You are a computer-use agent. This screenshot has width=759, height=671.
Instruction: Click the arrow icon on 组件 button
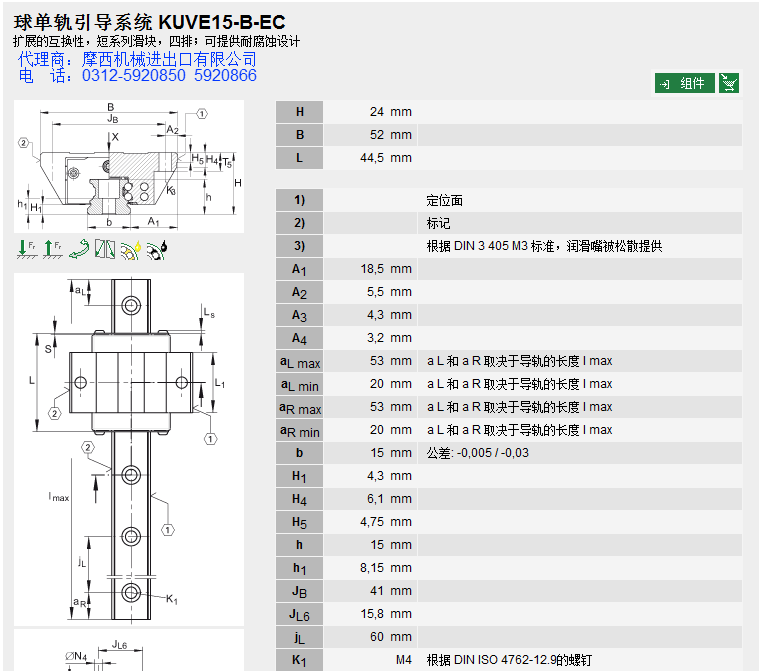pos(666,84)
